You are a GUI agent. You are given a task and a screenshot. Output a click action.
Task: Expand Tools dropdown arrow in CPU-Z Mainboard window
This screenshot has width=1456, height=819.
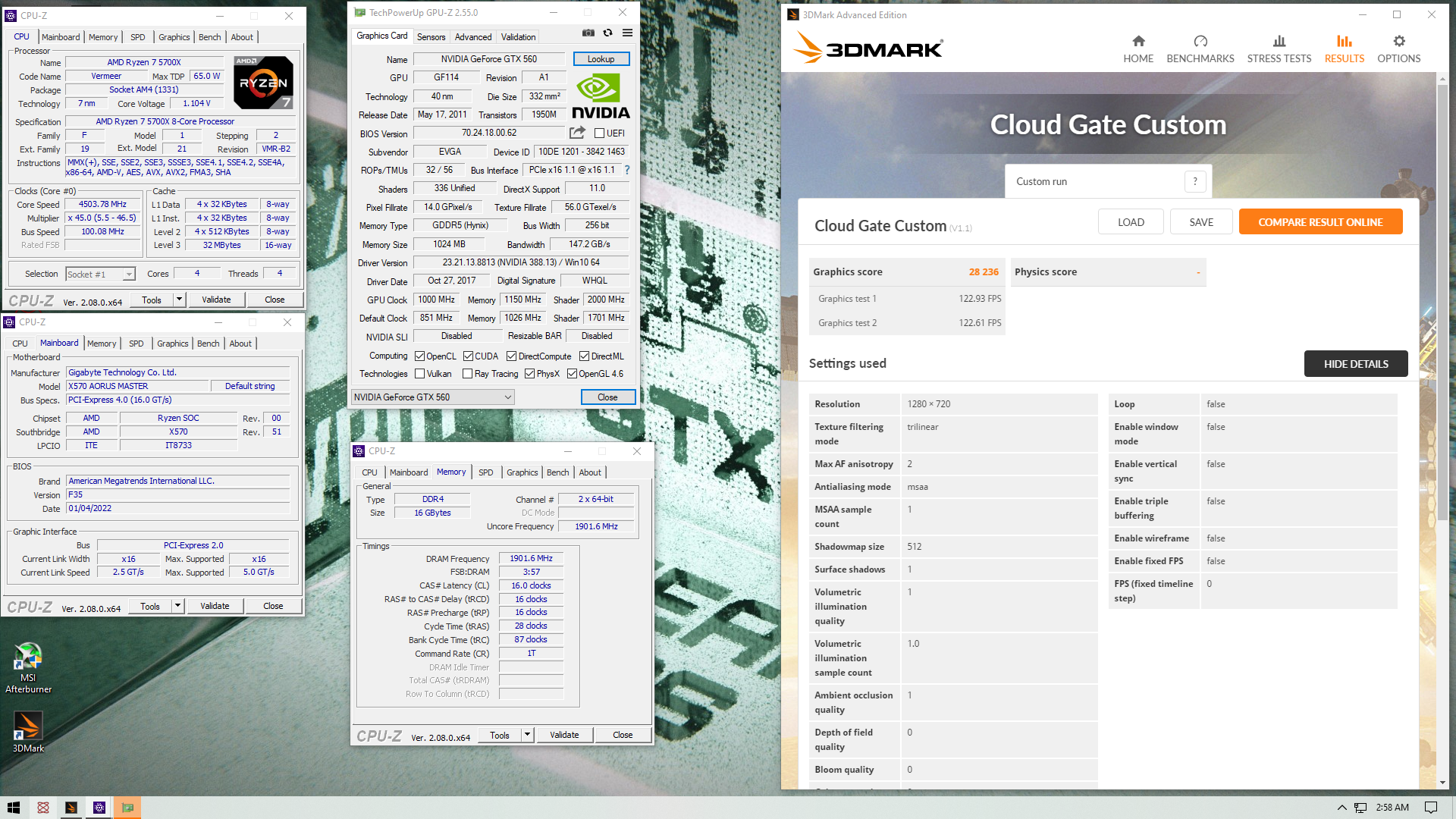pyautogui.click(x=177, y=606)
